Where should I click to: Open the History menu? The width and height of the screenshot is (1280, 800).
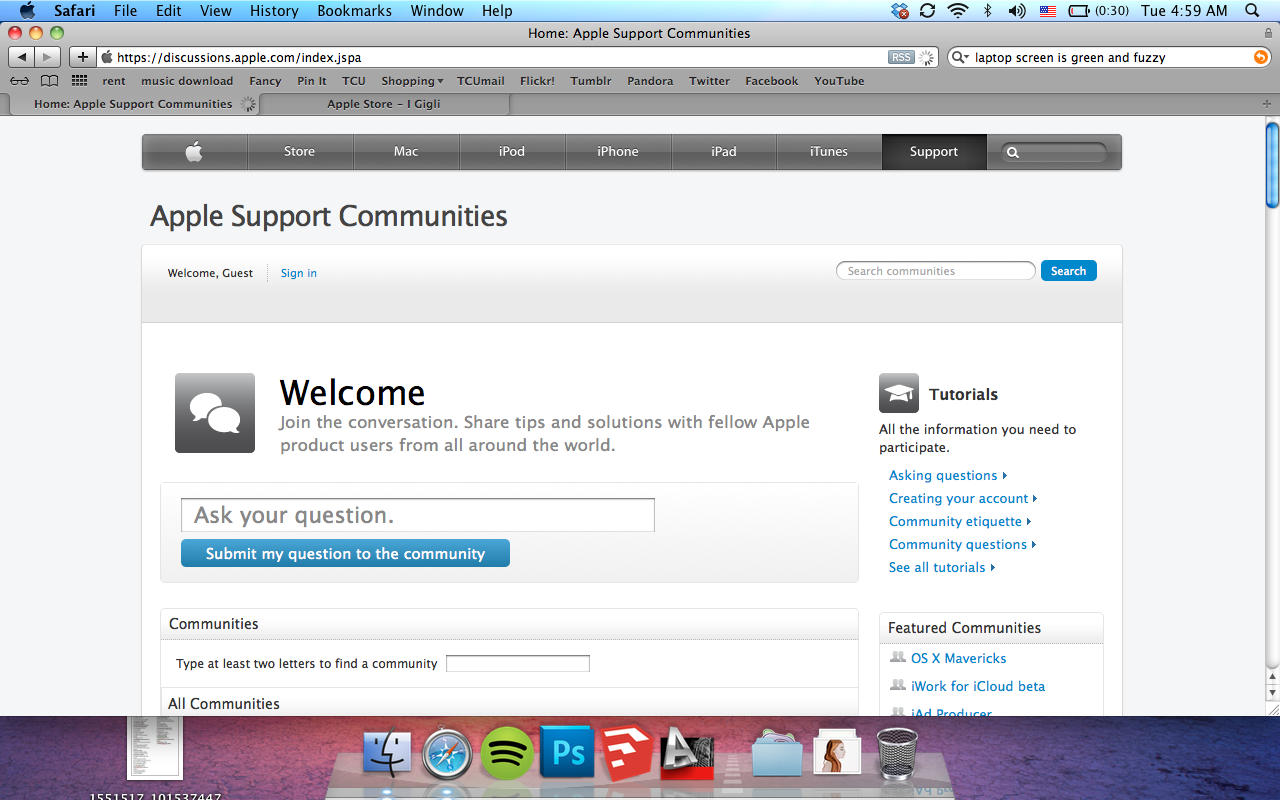tap(273, 11)
